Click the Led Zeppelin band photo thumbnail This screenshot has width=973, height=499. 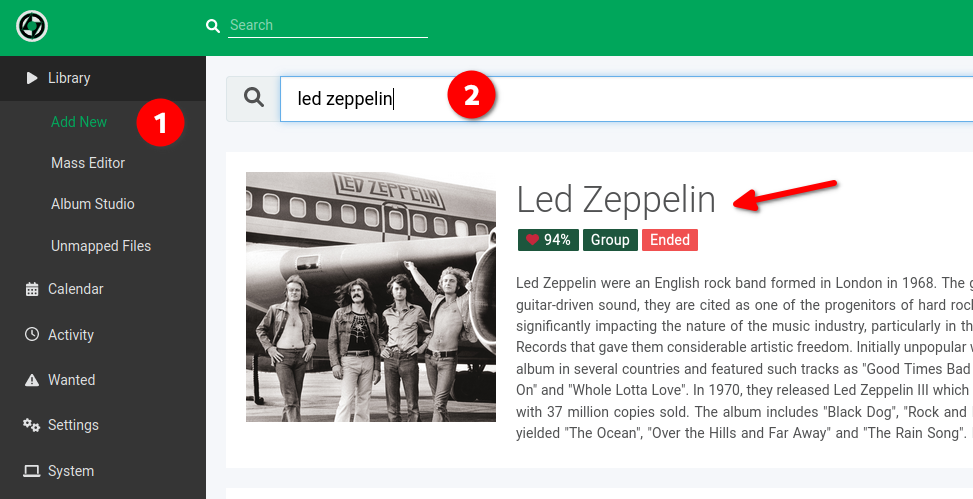tap(371, 297)
